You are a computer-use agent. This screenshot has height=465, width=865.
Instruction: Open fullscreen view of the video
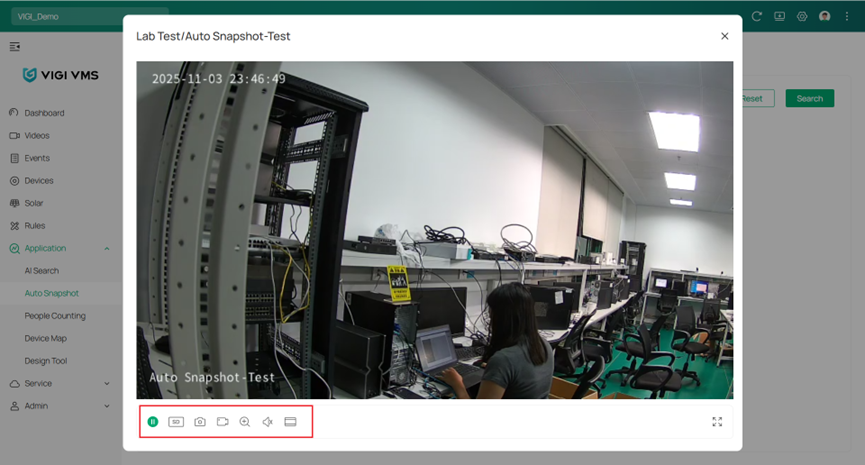pos(717,422)
